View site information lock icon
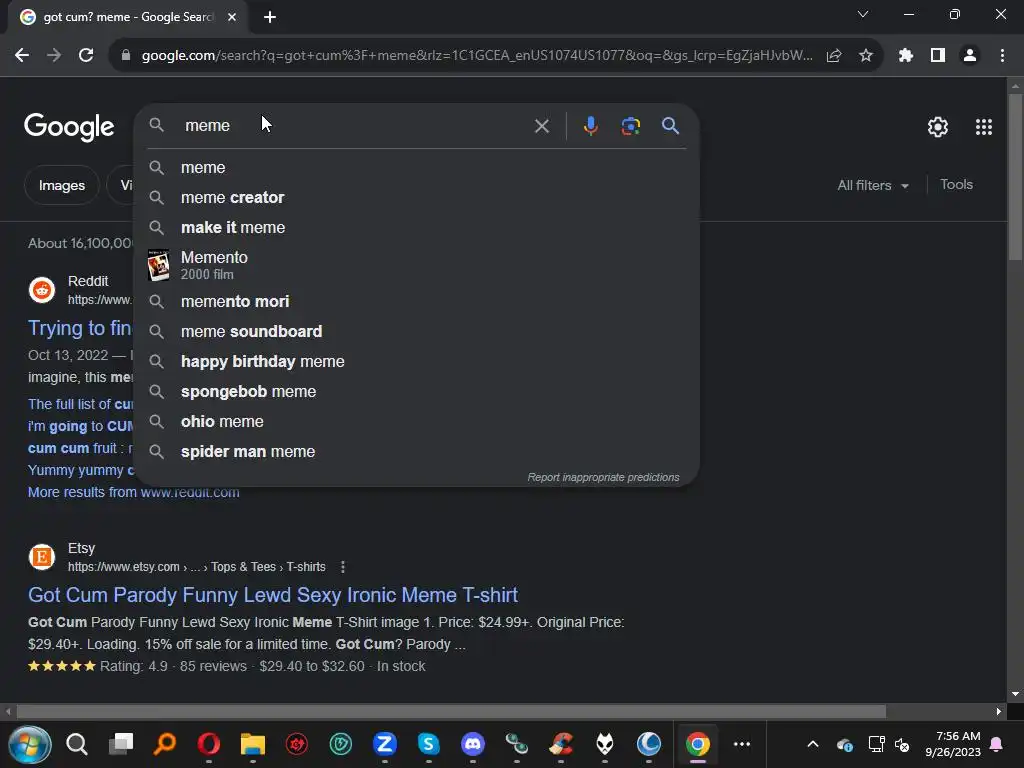 point(126,56)
